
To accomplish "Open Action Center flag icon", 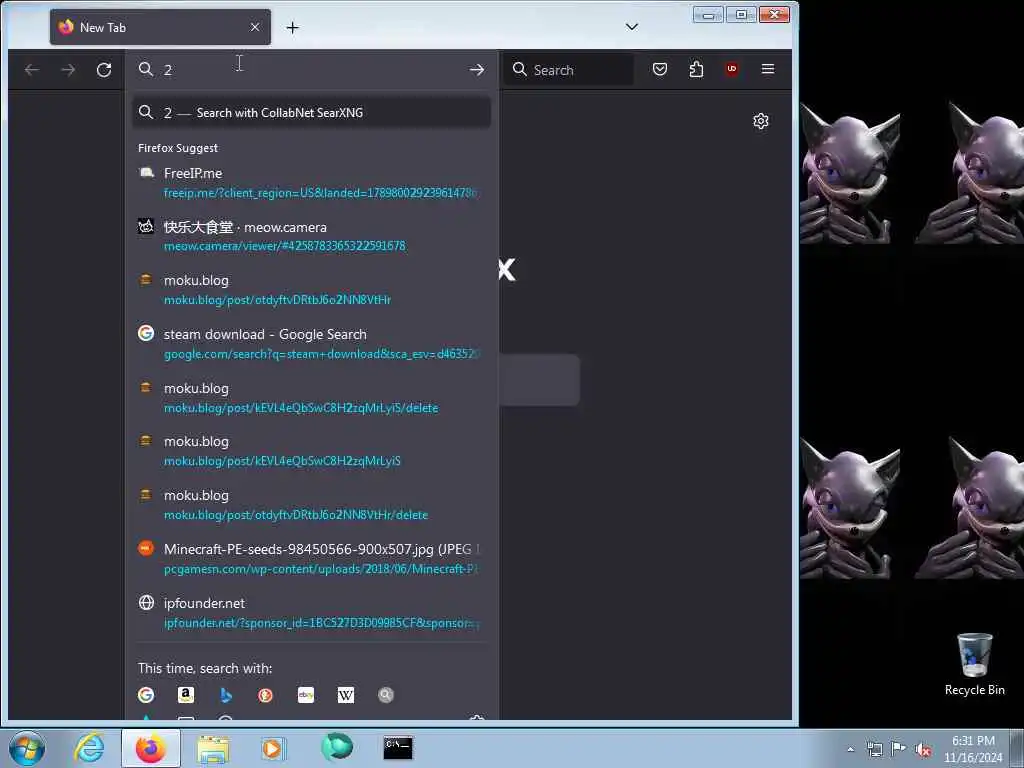I will 899,749.
